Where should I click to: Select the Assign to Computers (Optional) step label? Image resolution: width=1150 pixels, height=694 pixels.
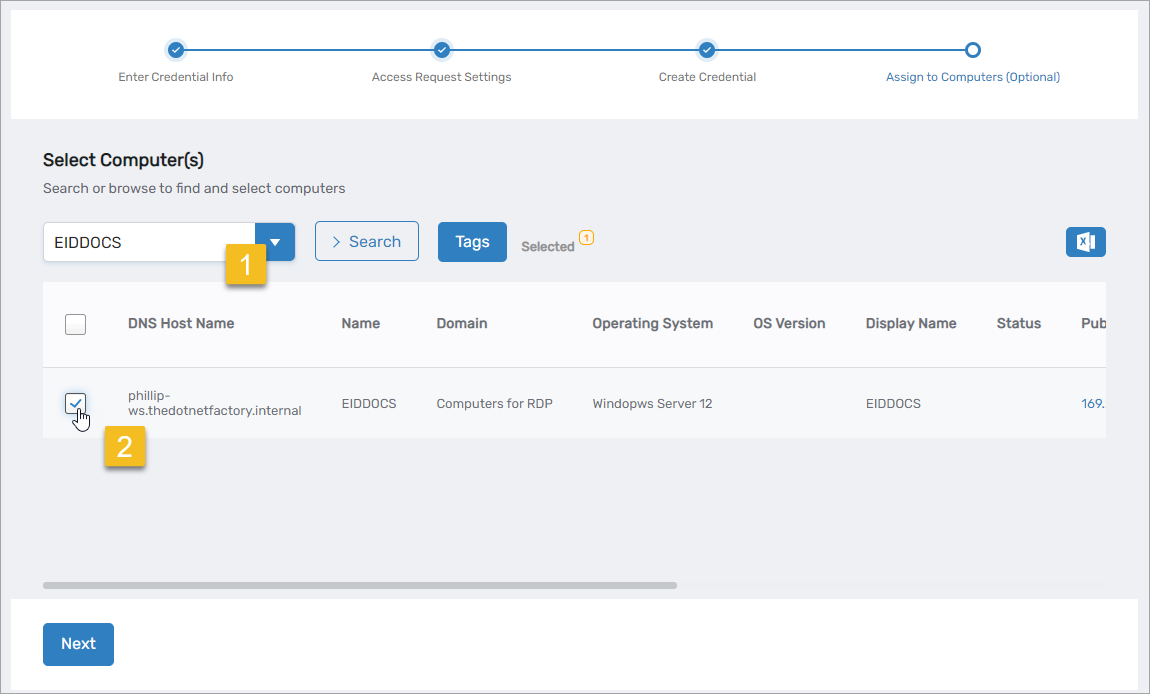972,77
